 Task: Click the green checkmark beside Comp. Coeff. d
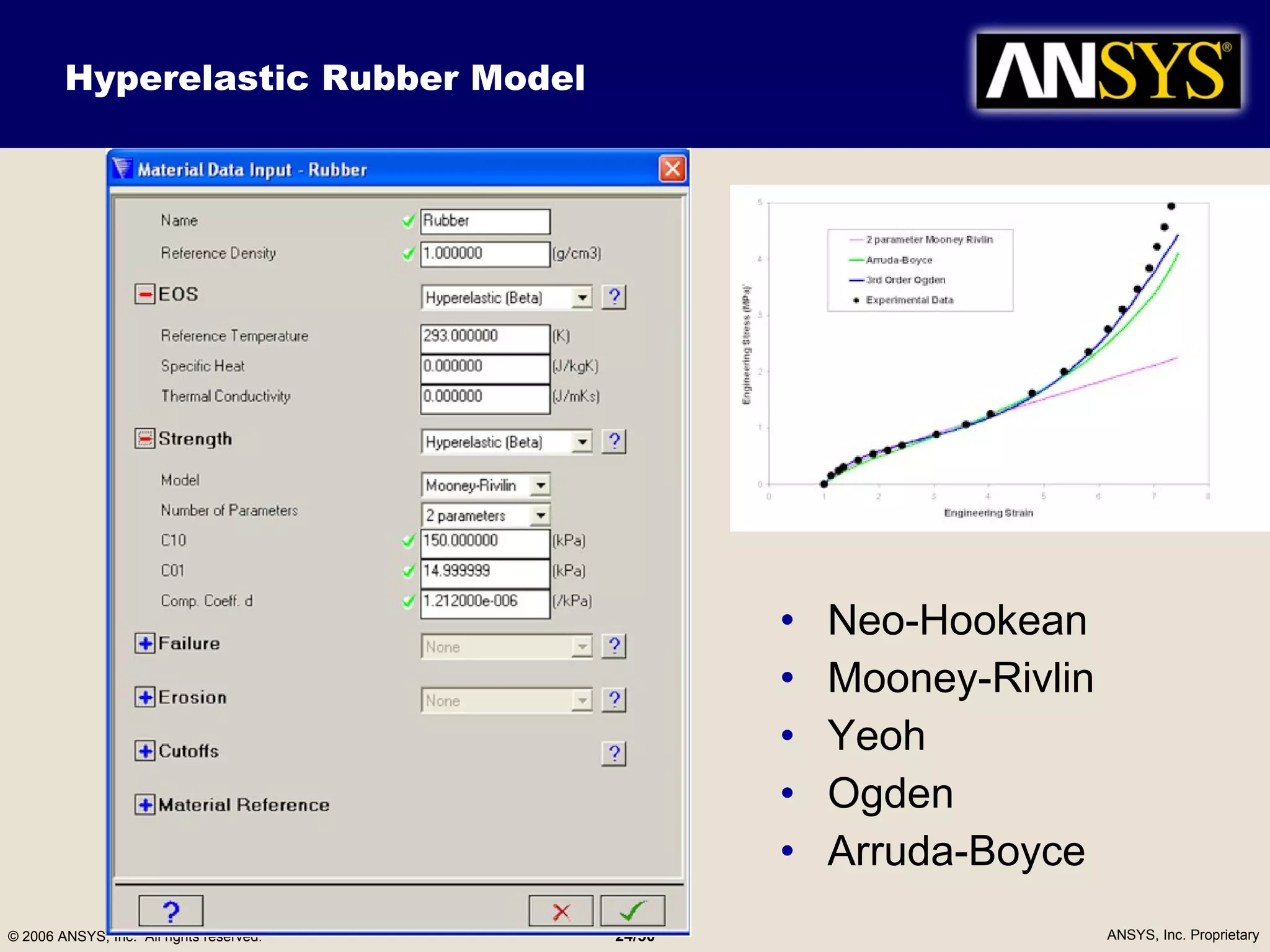coord(408,601)
